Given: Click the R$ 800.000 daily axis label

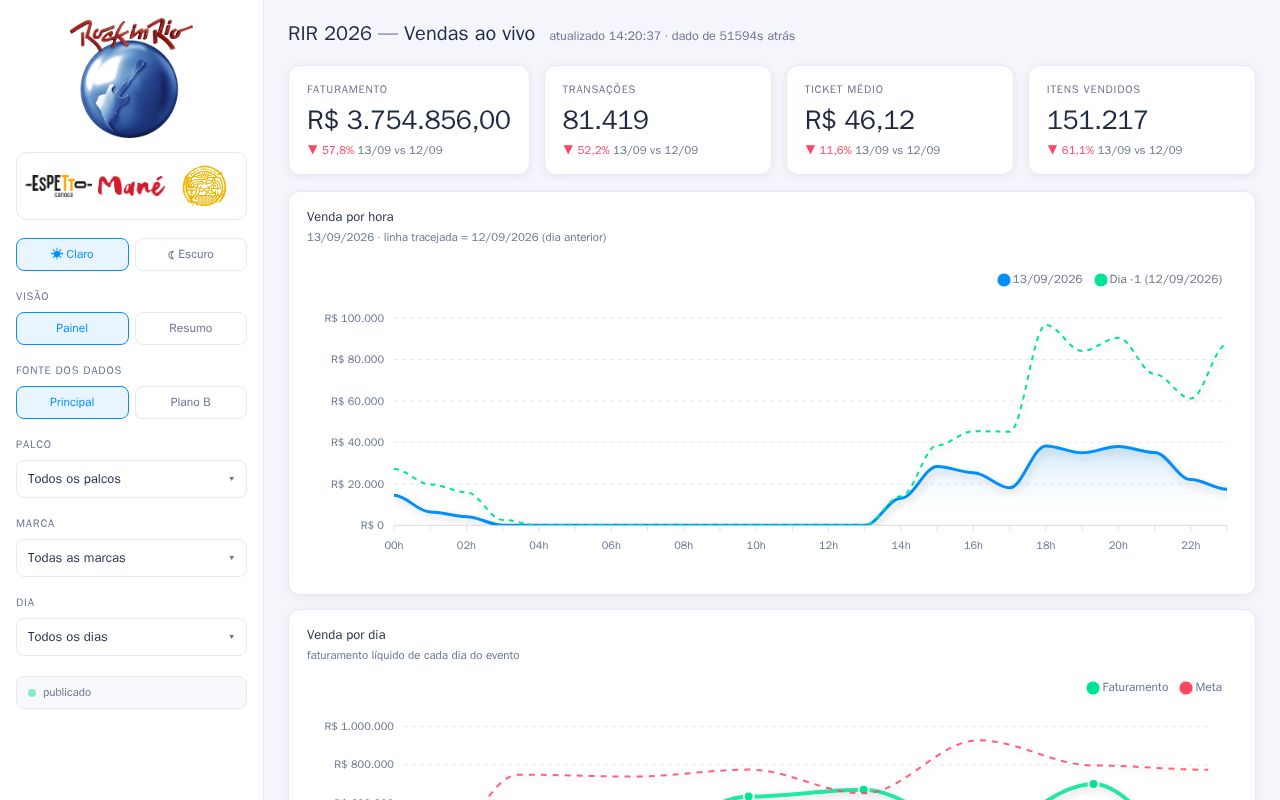Looking at the screenshot, I should (364, 765).
